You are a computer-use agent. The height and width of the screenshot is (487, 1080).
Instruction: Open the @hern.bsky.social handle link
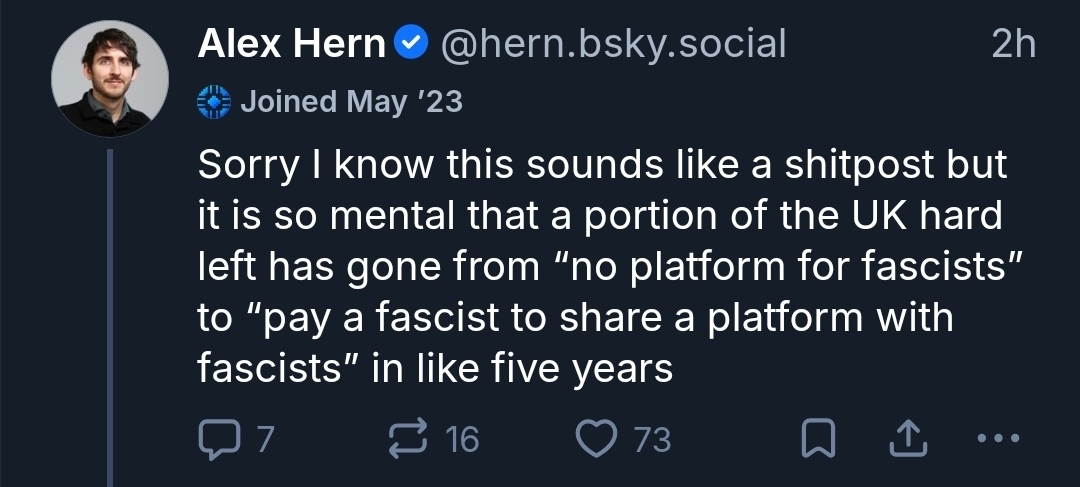613,44
